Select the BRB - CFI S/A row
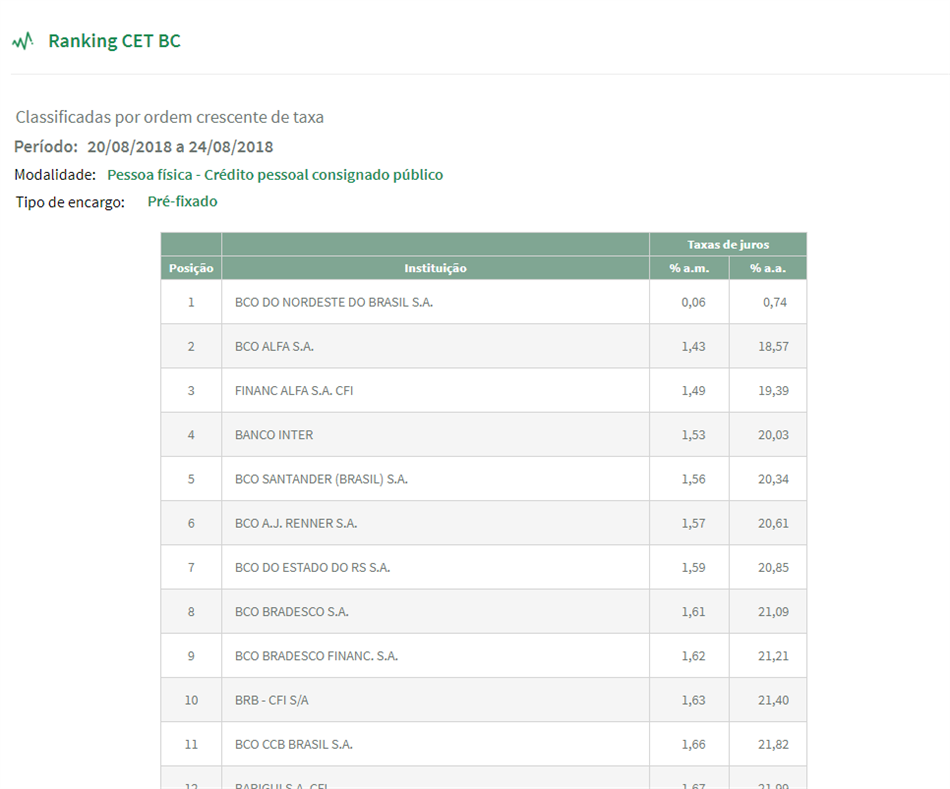Screen dimensions: 950x789 click(483, 700)
